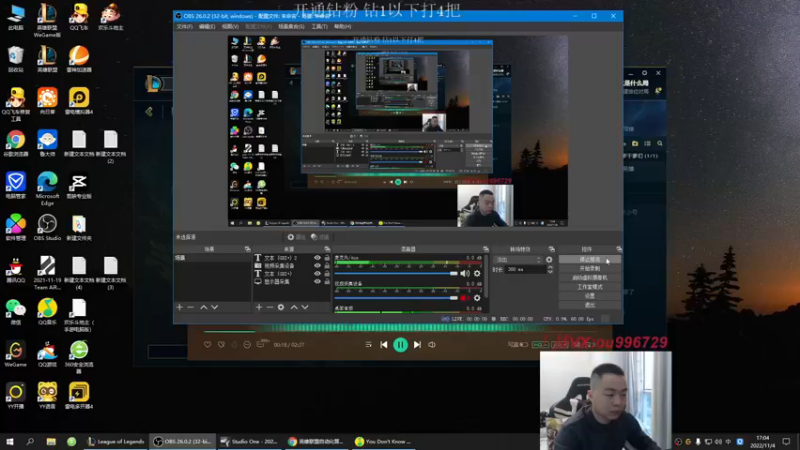The height and width of the screenshot is (450, 800).
Task: Click the transition duration input field
Action: 526,269
